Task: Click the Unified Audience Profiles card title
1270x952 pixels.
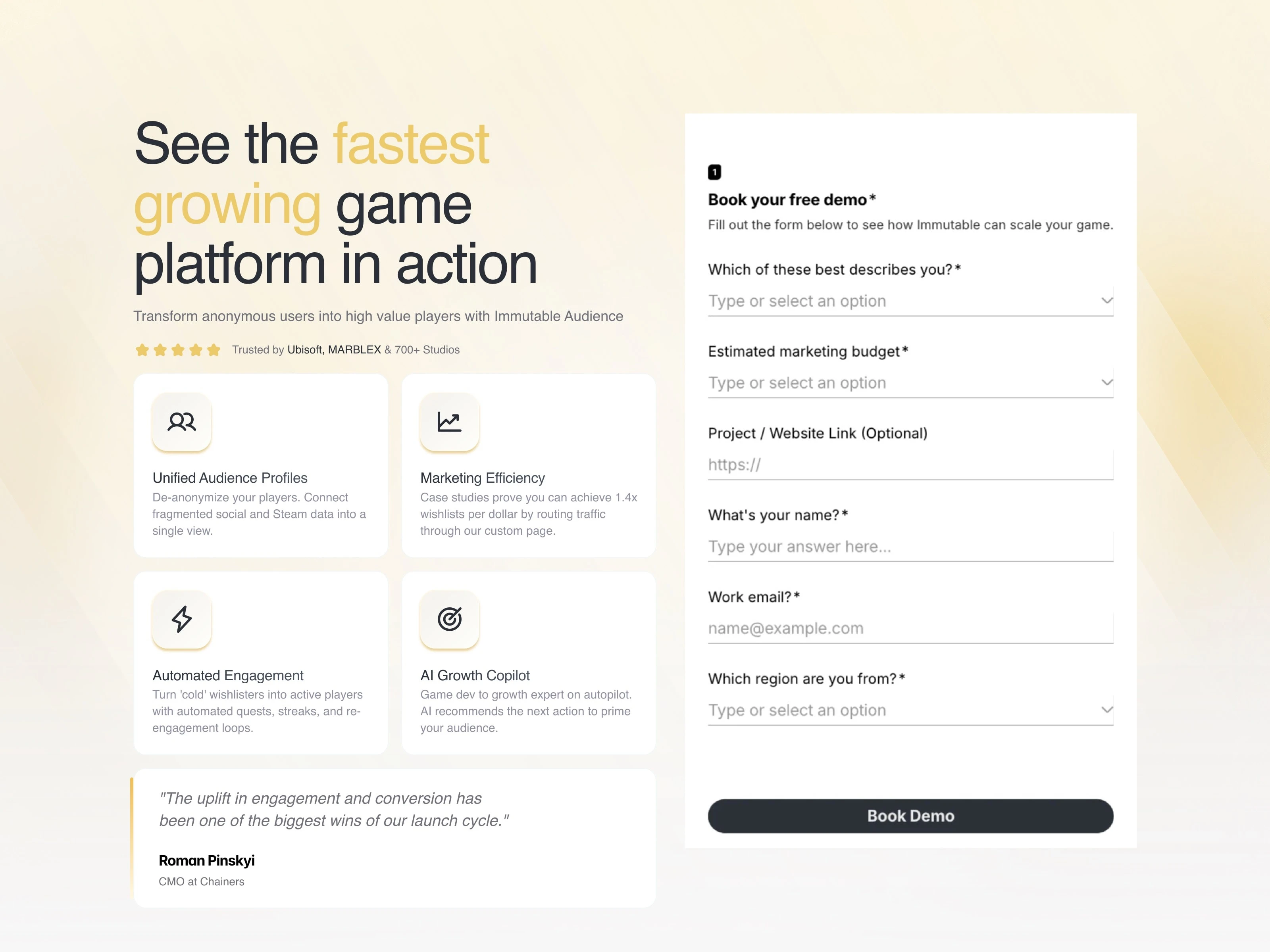Action: 230,478
